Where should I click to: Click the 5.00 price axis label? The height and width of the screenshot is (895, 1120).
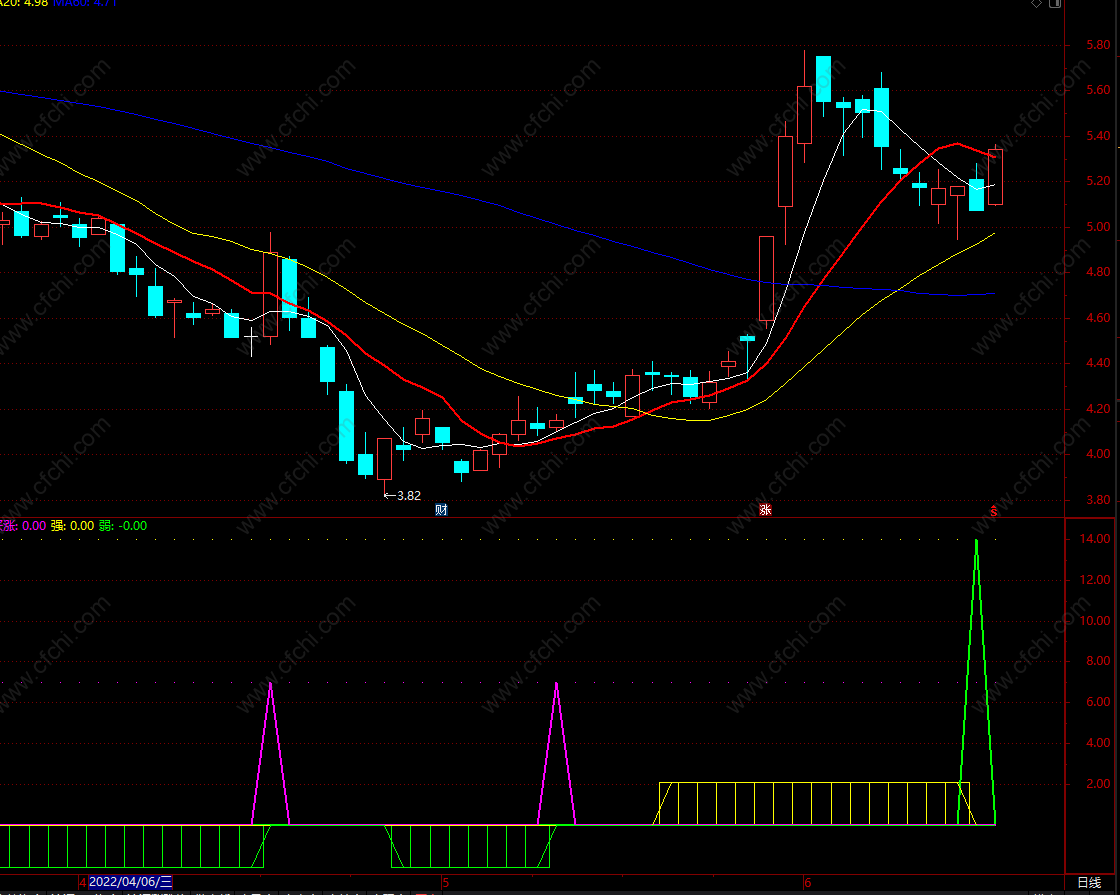tap(1099, 227)
